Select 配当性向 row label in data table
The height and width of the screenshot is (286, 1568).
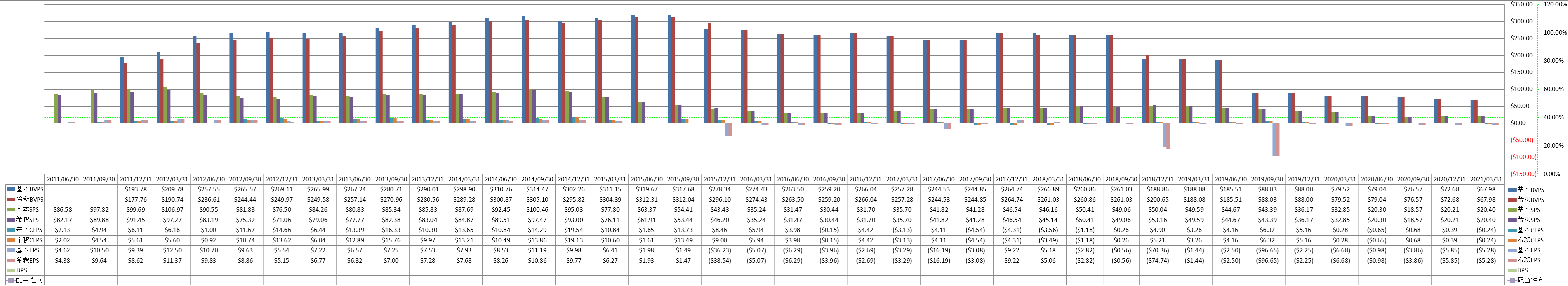click(25, 281)
